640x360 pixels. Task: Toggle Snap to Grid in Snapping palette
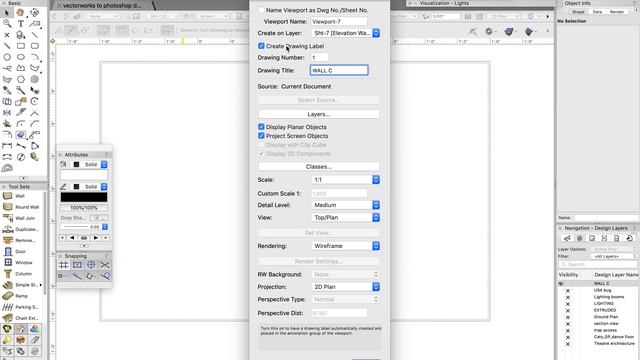(63, 265)
